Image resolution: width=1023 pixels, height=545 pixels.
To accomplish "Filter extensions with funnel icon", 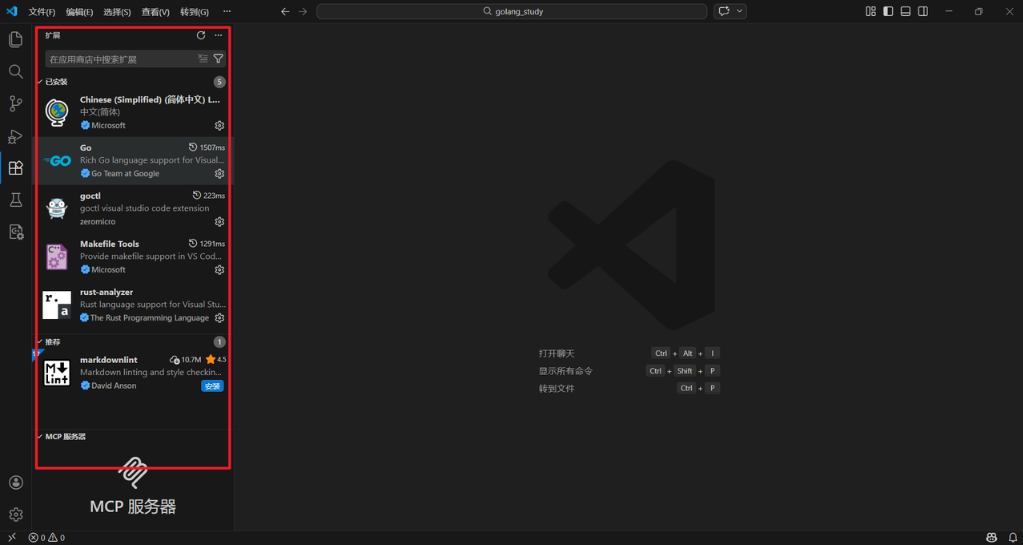I will (219, 59).
